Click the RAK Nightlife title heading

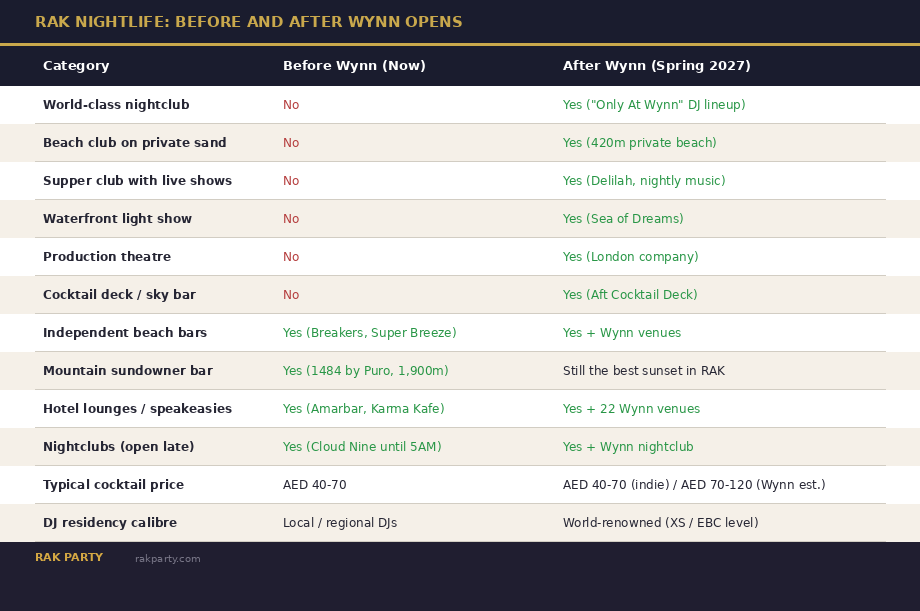click(x=248, y=22)
